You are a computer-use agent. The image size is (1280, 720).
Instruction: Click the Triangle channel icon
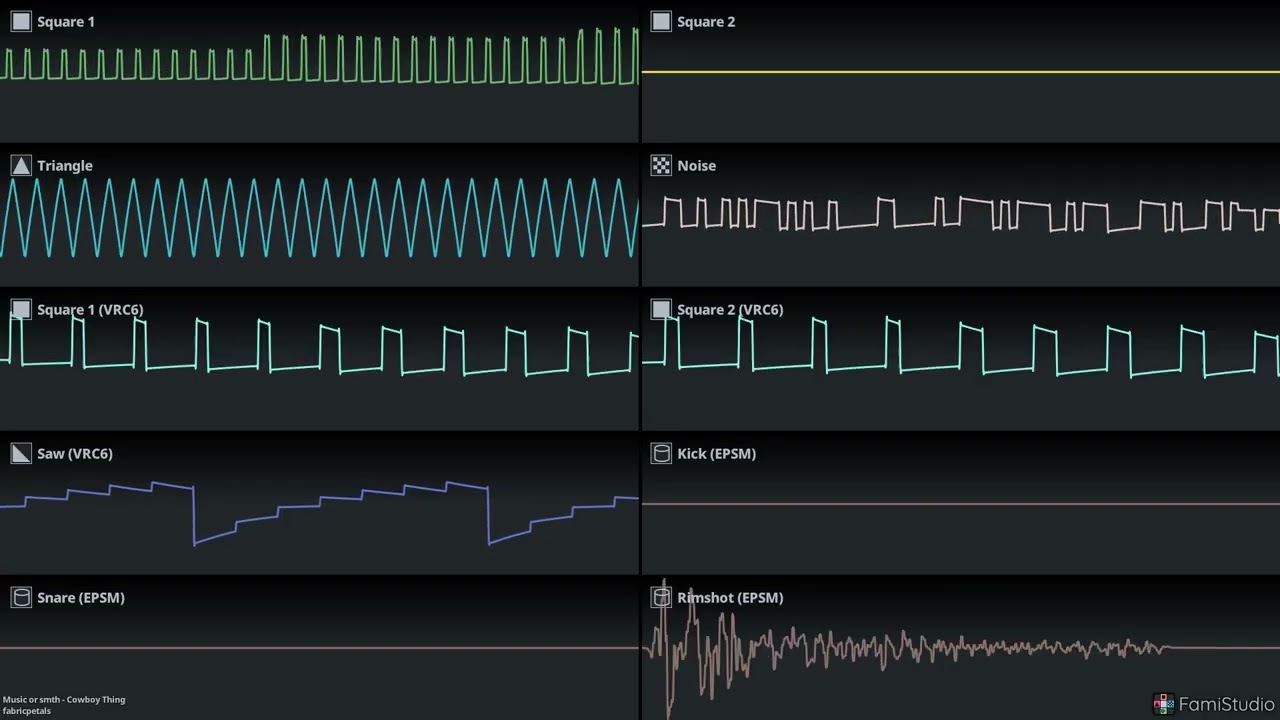[x=21, y=166]
